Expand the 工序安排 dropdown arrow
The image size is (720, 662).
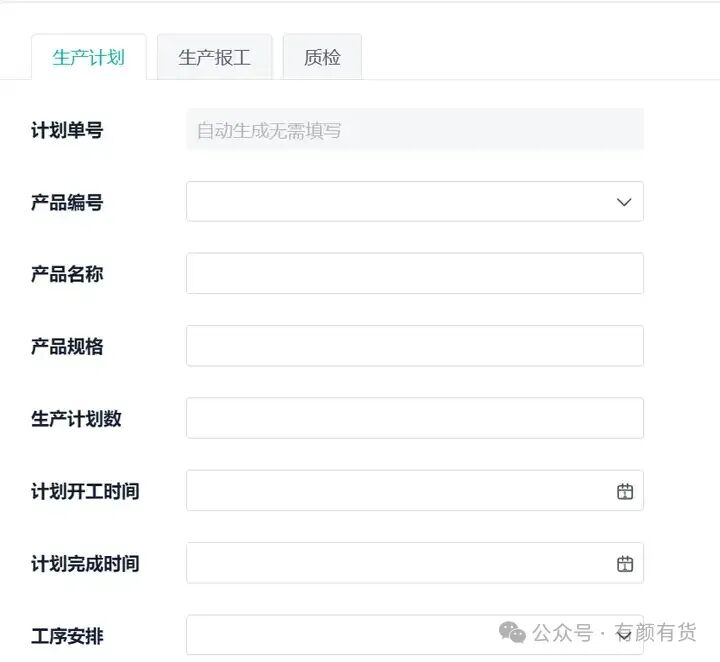pyautogui.click(x=624, y=636)
